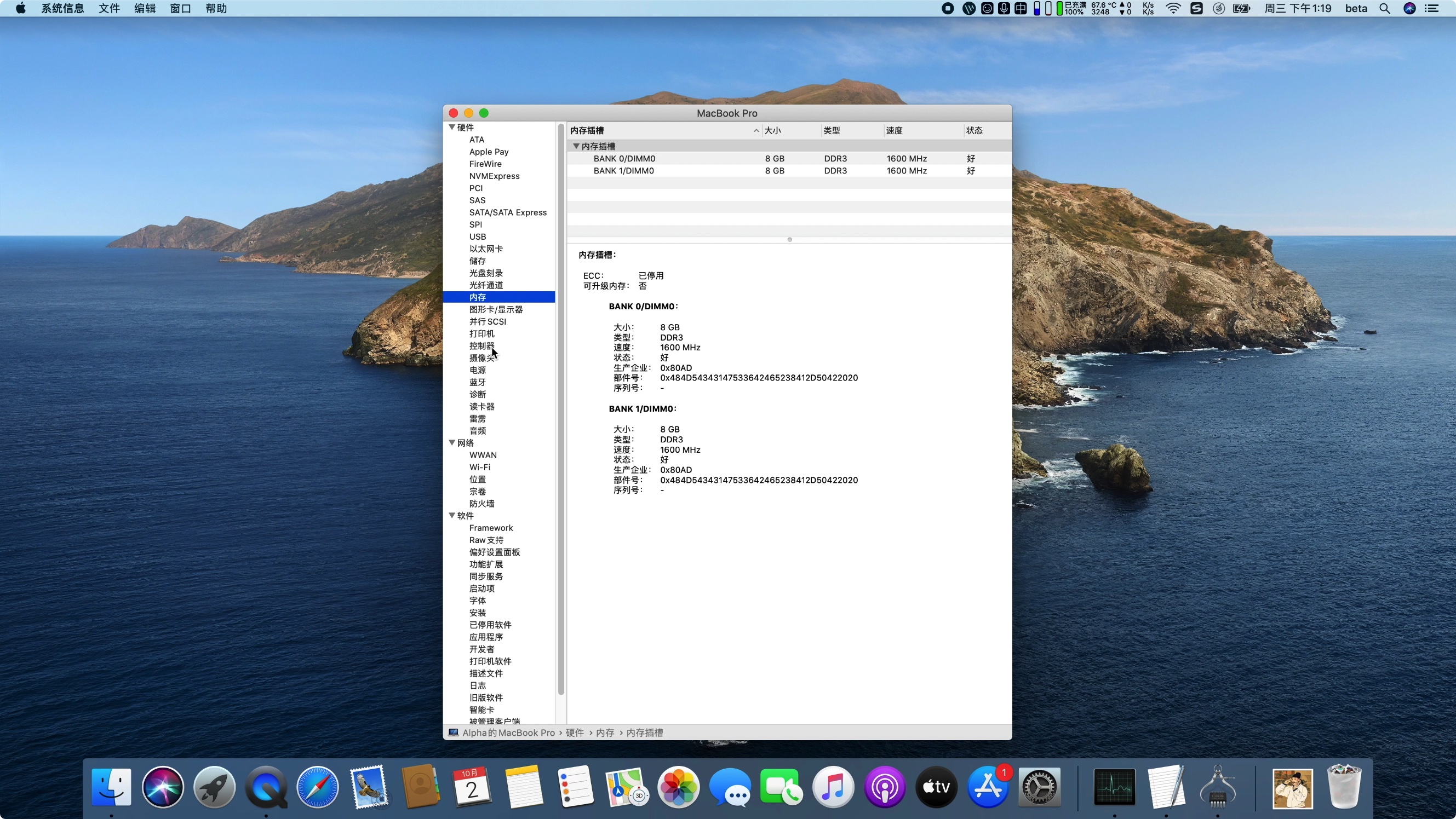Image resolution: width=1456 pixels, height=819 pixels.
Task: Select Wi-Fi under 网络 in sidebar
Action: 479,466
